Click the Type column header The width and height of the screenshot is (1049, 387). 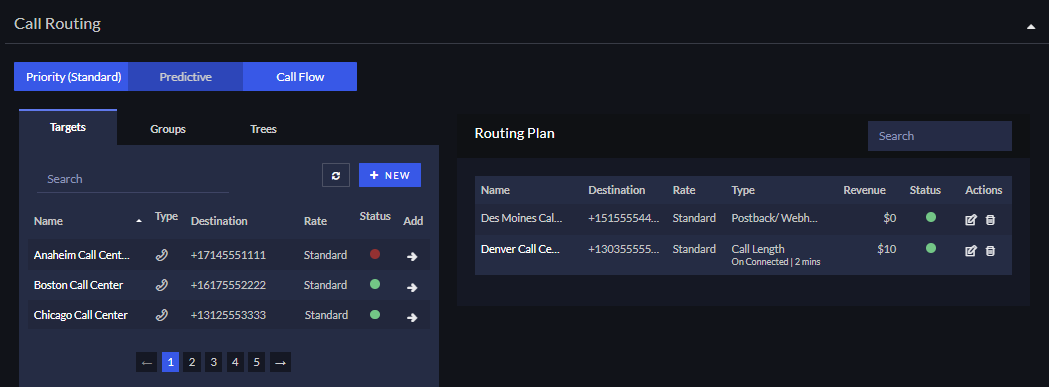(166, 216)
